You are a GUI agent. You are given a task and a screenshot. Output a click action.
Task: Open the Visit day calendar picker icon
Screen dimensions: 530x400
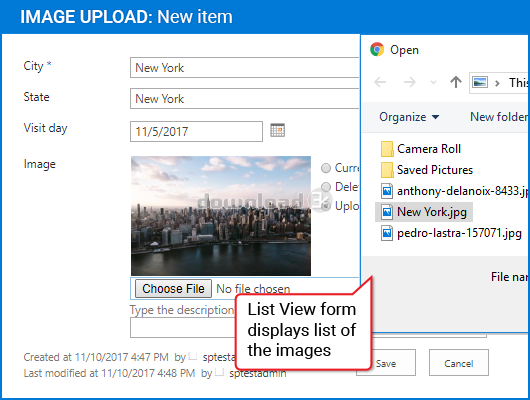point(278,130)
